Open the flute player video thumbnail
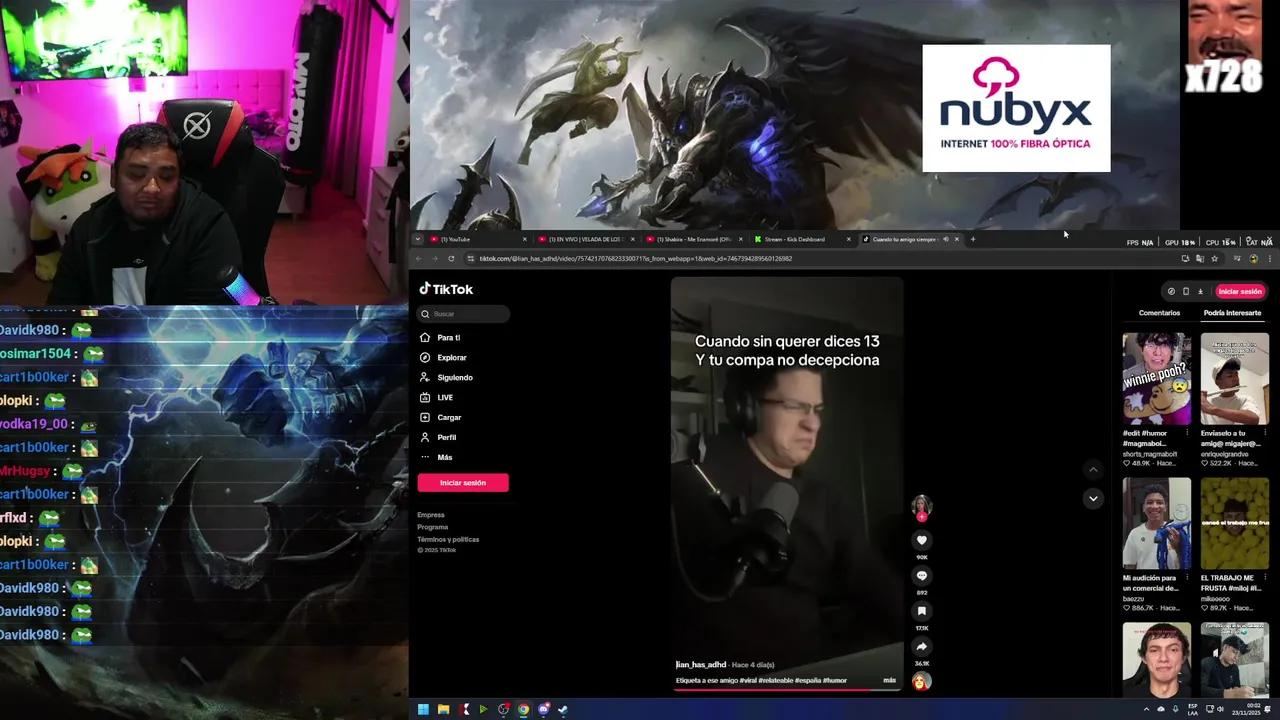The image size is (1280, 720). pyautogui.click(x=1235, y=379)
